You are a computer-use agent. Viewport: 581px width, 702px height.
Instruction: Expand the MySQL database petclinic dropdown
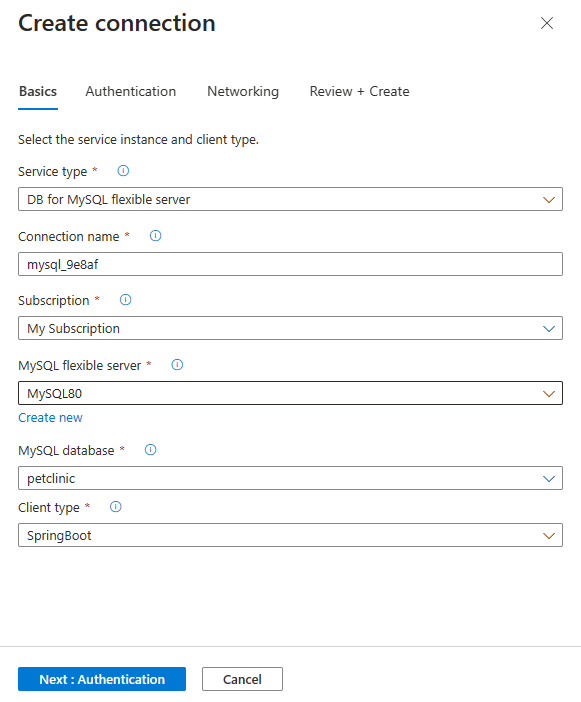pyautogui.click(x=290, y=478)
